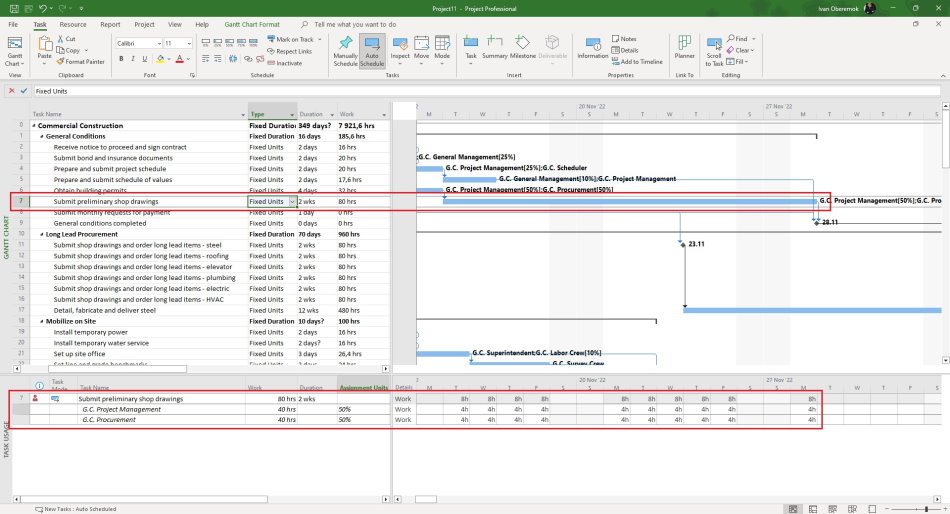Mark task 0% complete

(x=206, y=42)
